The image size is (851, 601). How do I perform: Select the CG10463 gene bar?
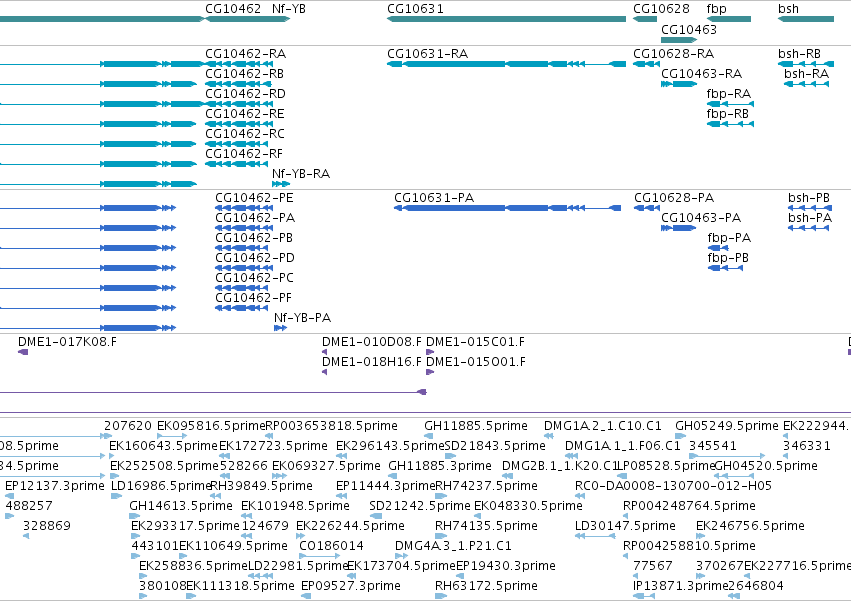pos(679,40)
